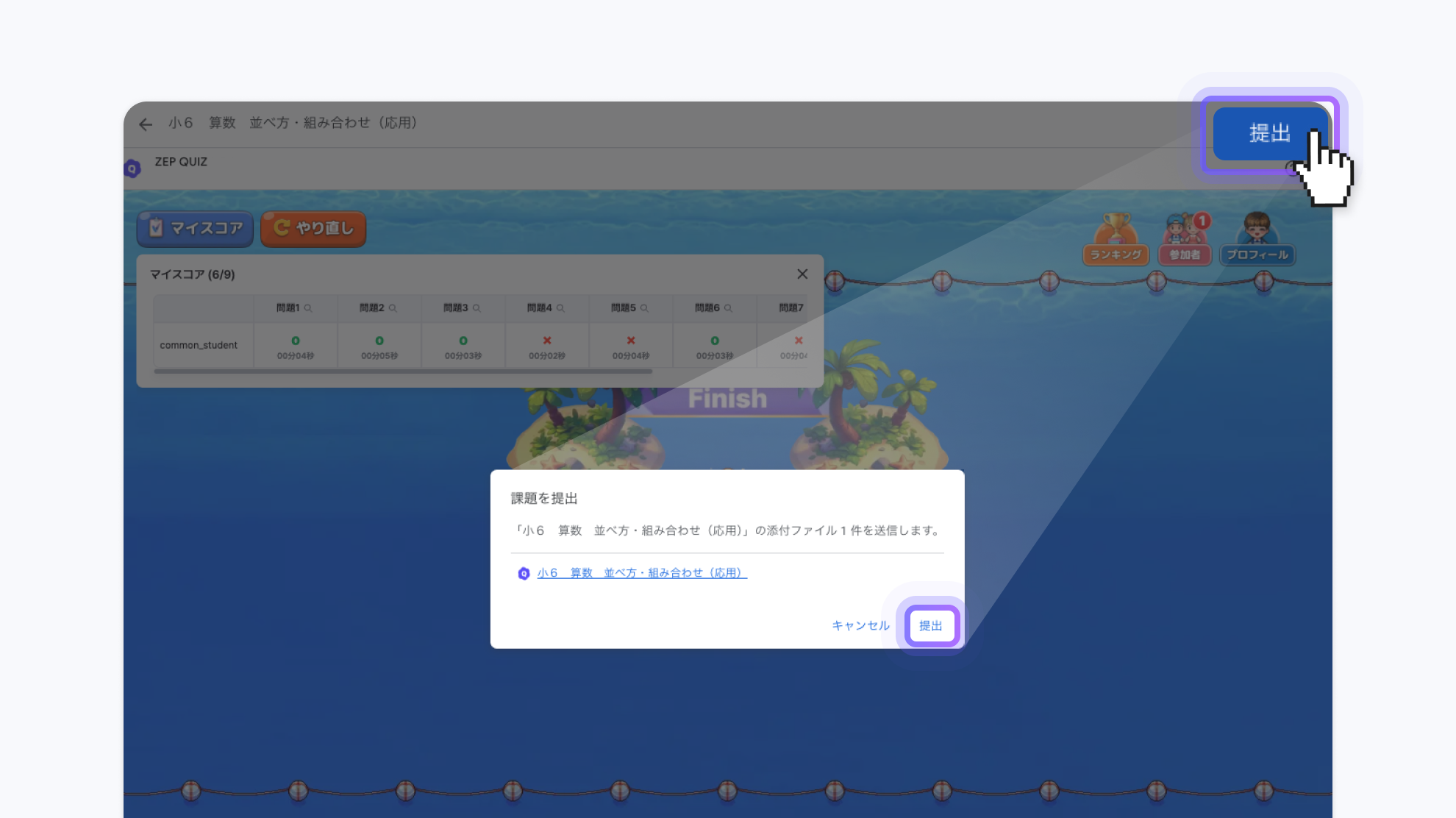The height and width of the screenshot is (818, 1456).
Task: Click the large blue 提出 button
Action: (x=1269, y=134)
